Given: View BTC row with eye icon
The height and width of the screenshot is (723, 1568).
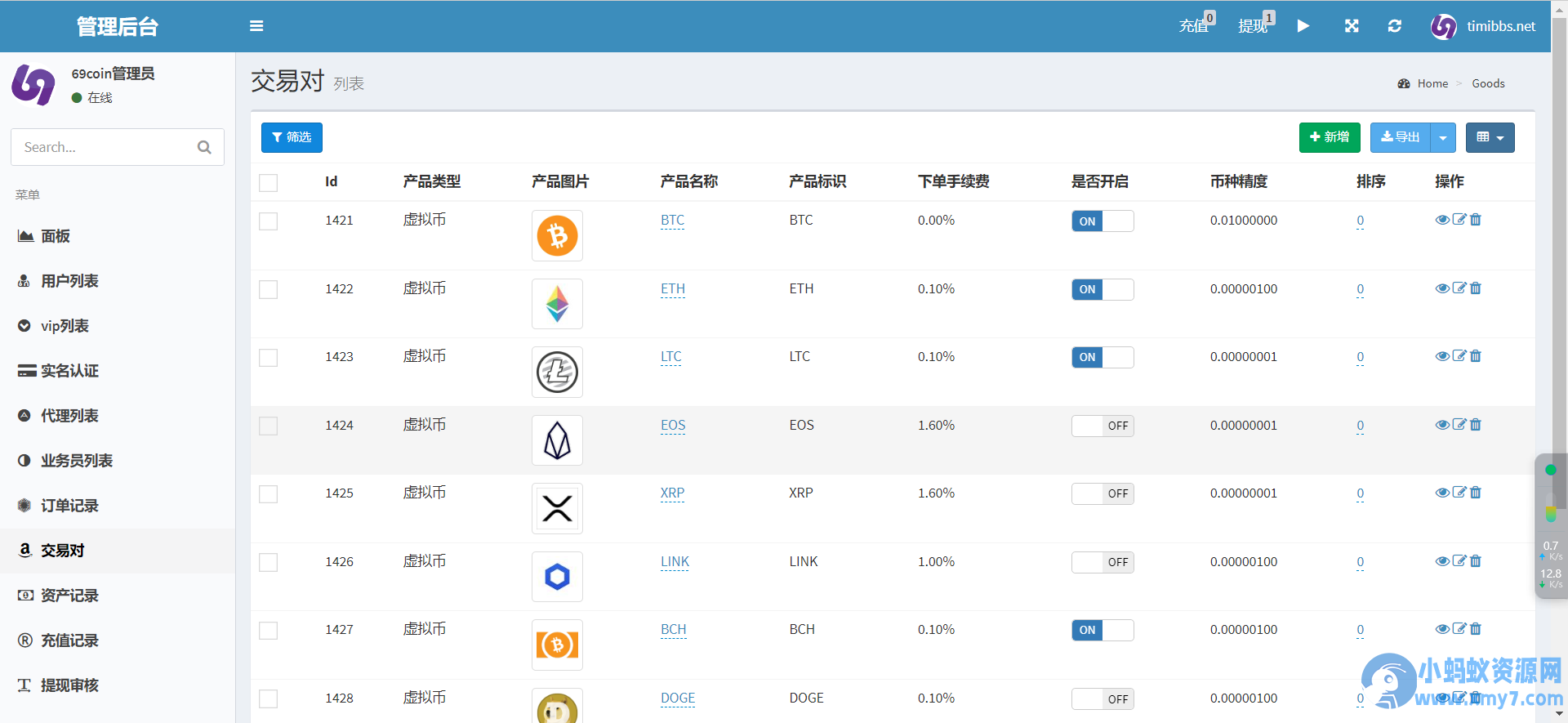Looking at the screenshot, I should tap(1442, 220).
